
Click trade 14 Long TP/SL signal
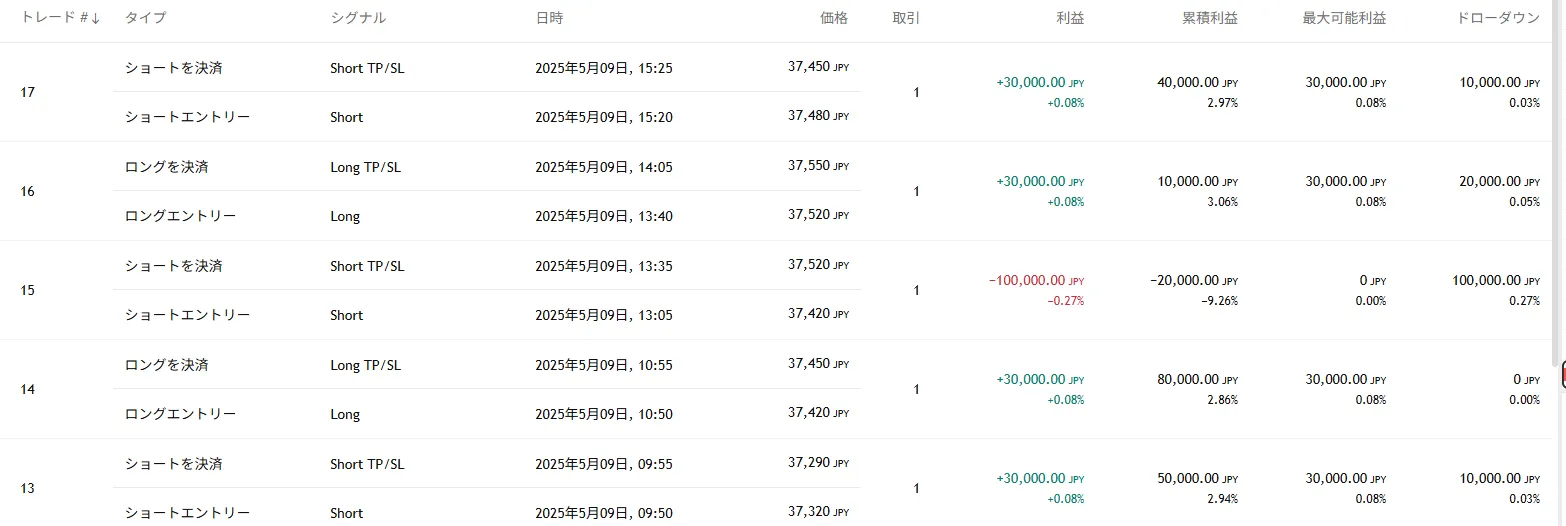365,365
